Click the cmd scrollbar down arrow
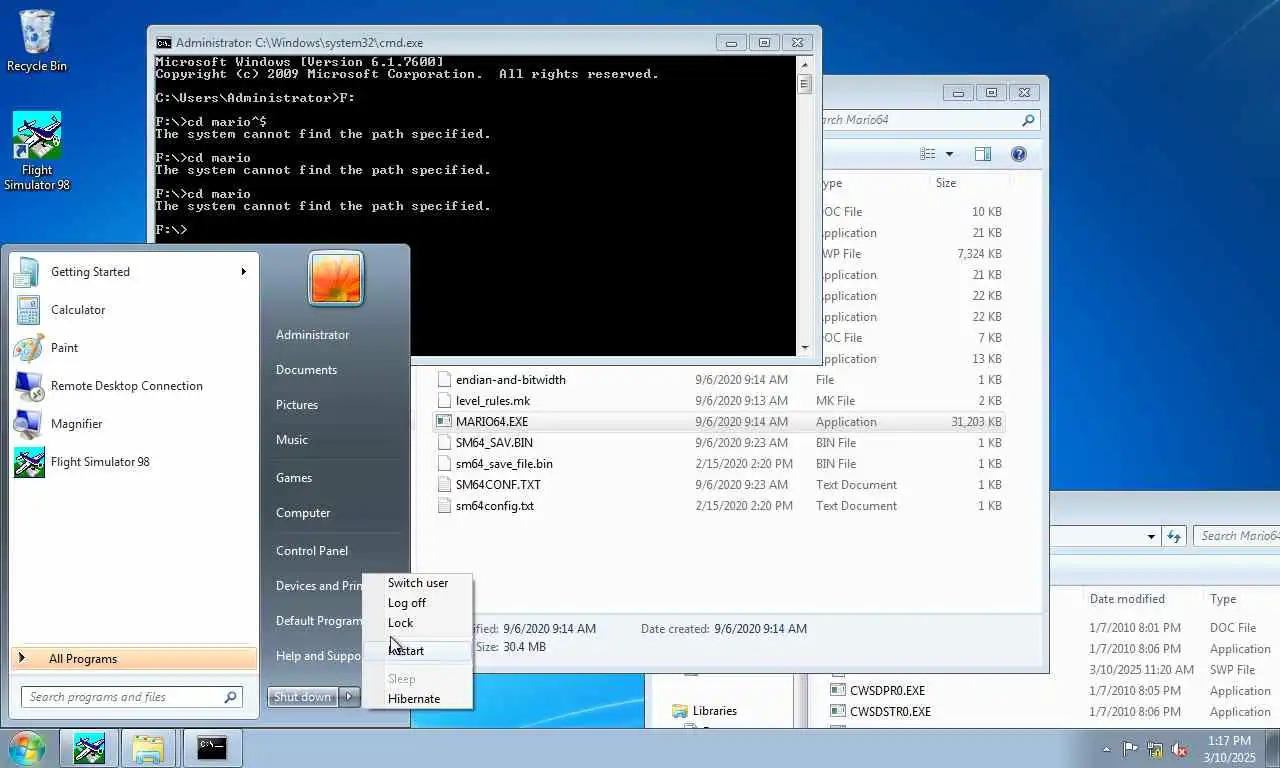Image resolution: width=1280 pixels, height=768 pixels. tap(805, 348)
